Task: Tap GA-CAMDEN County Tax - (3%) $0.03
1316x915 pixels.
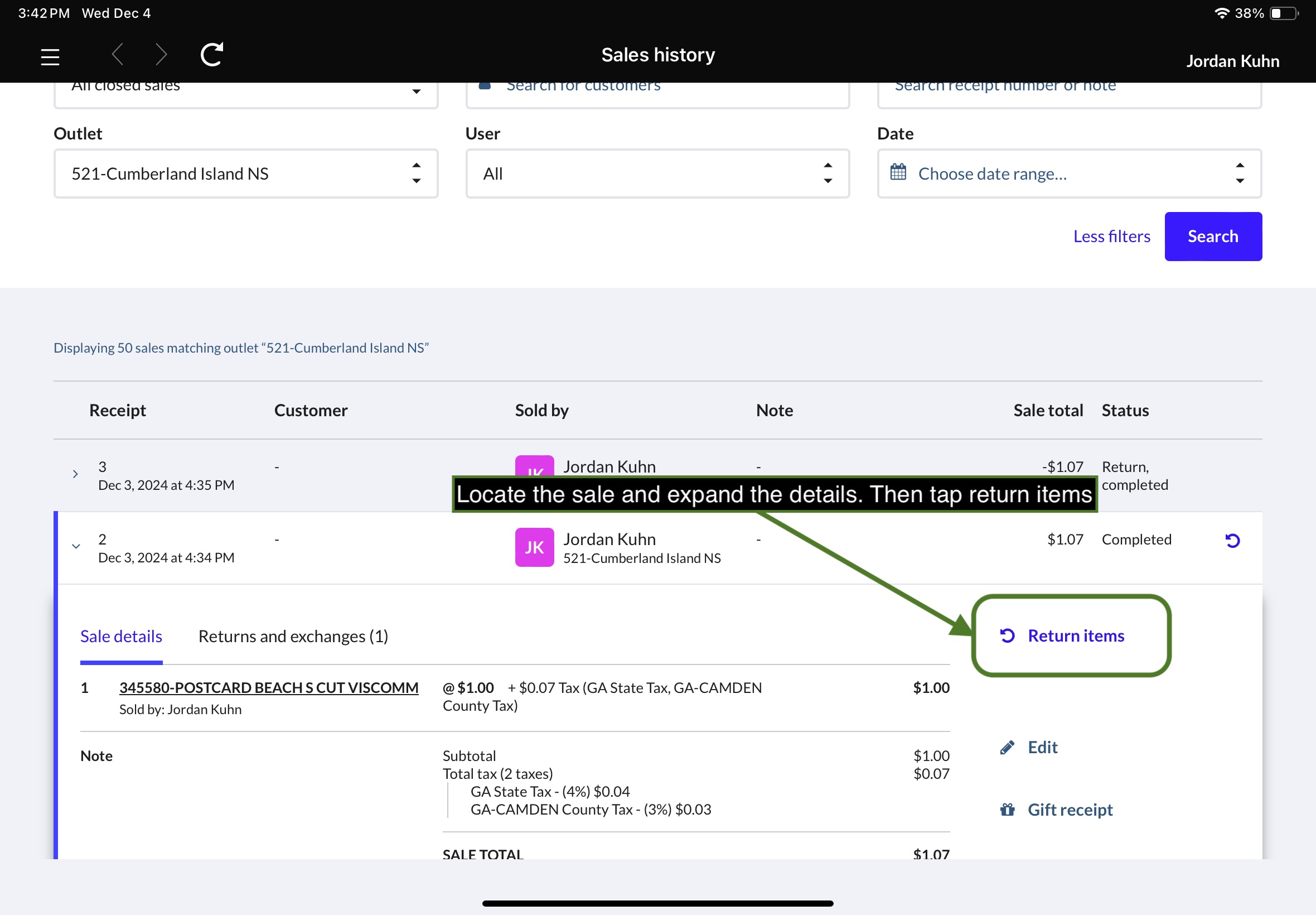Action: [x=590, y=809]
